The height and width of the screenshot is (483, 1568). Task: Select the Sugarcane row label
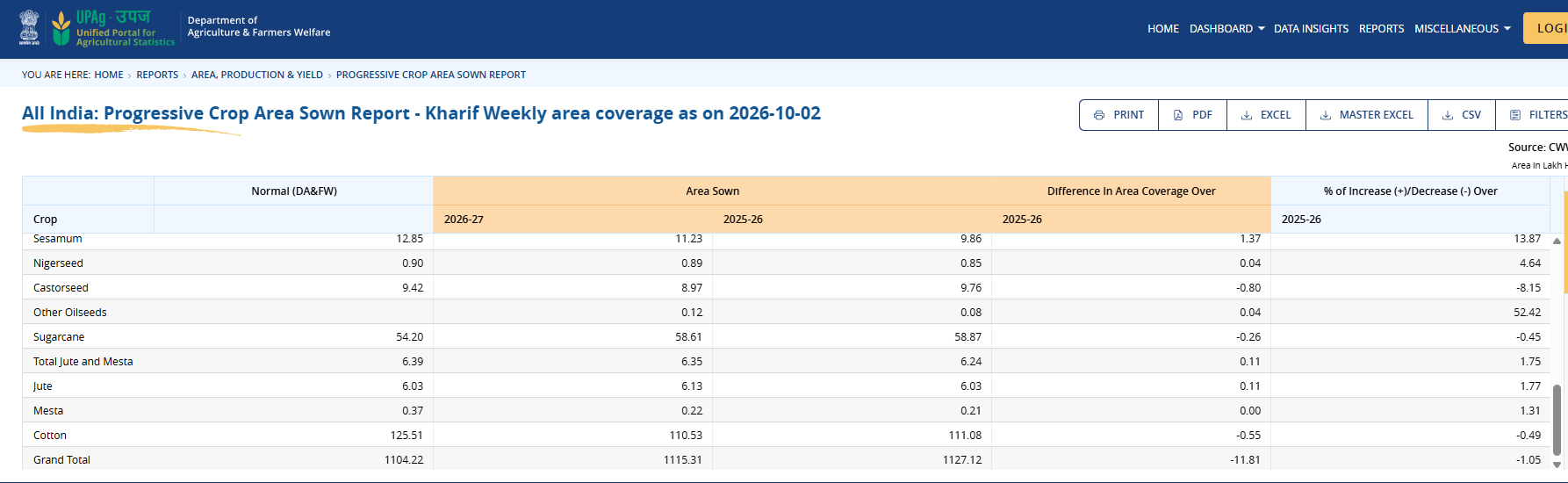[59, 337]
